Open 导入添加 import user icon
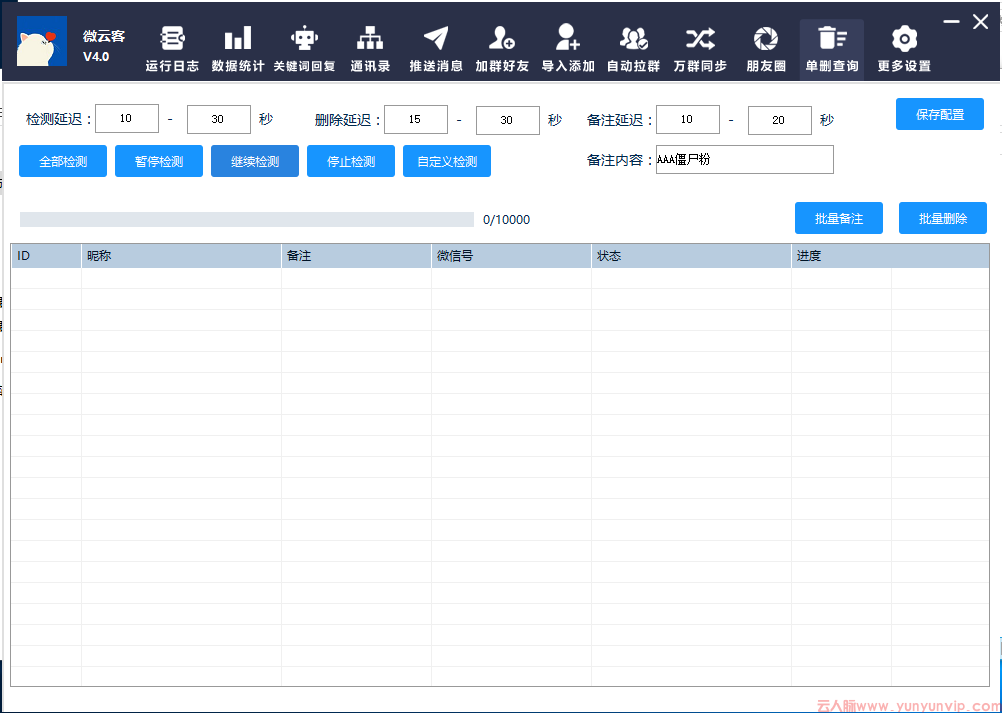The width and height of the screenshot is (1002, 713). tap(568, 38)
